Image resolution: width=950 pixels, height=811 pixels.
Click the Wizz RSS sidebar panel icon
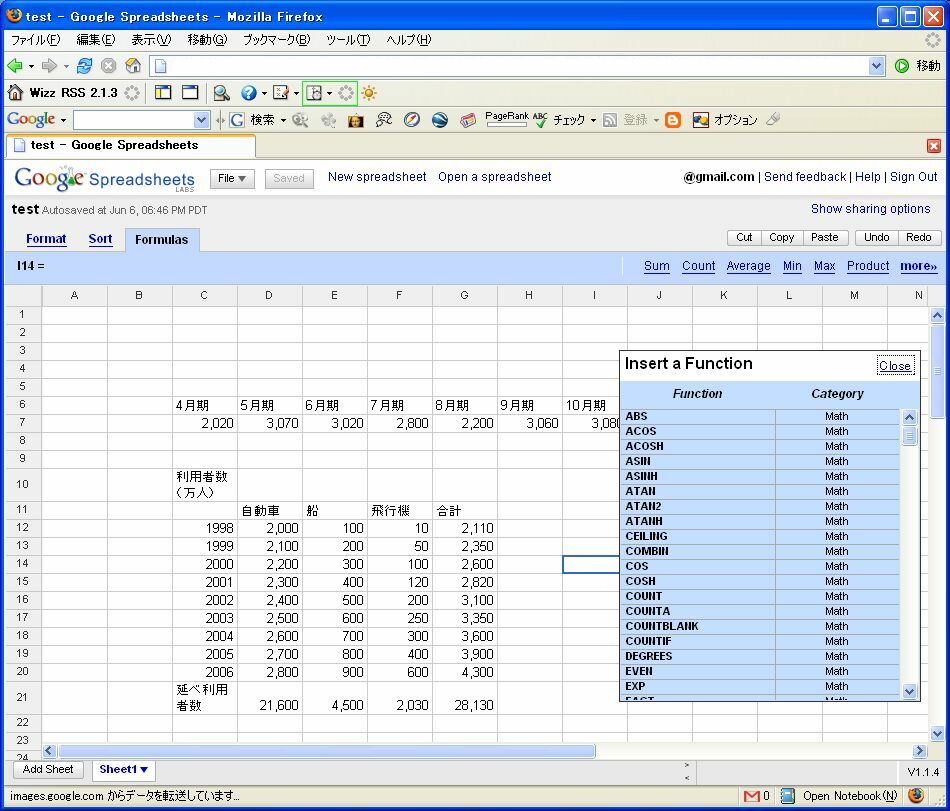(x=162, y=93)
